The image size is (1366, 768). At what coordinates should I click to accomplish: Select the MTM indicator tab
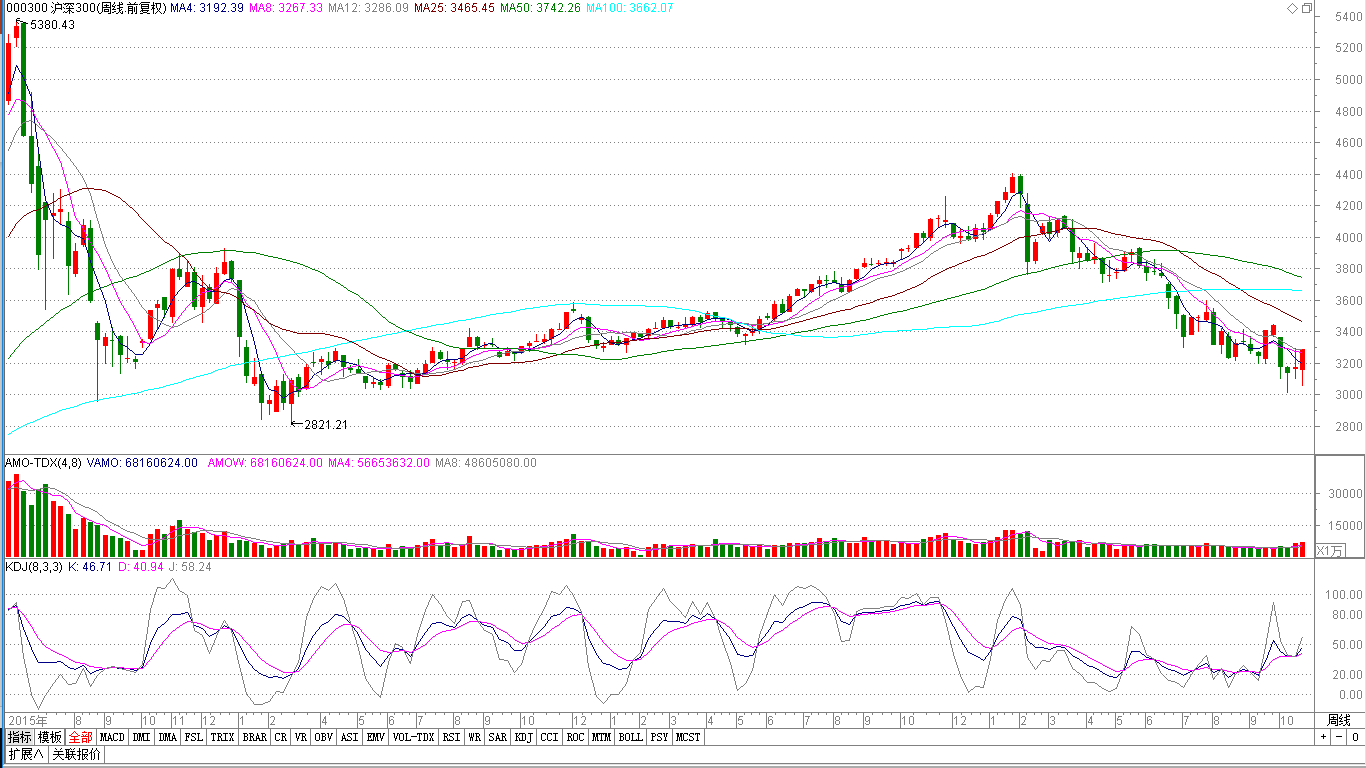(602, 737)
